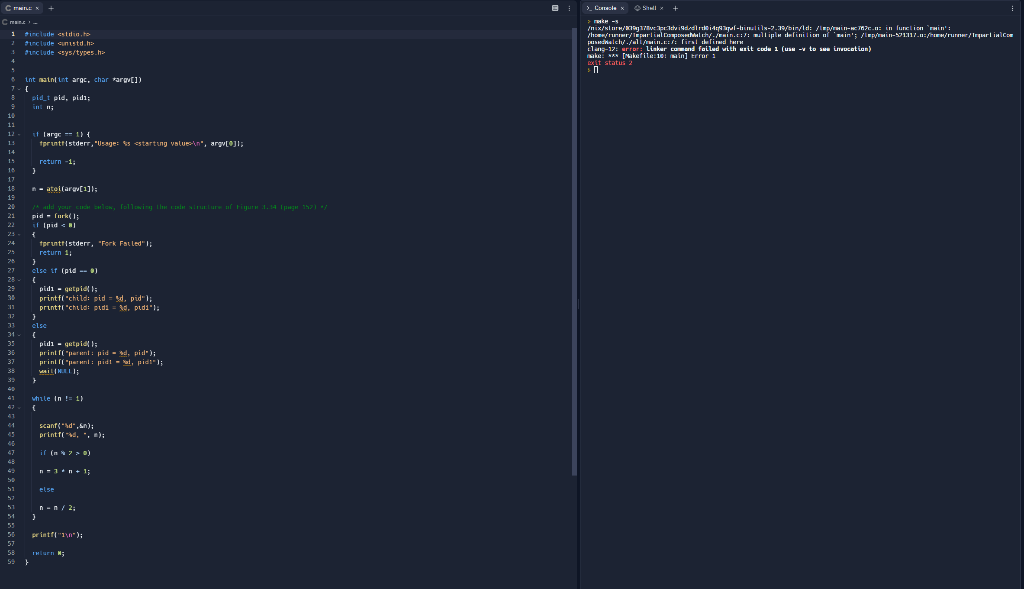Screen dimensions: 1024x589
Task: Collapse the fork error block at line 23
Action: click(x=18, y=233)
